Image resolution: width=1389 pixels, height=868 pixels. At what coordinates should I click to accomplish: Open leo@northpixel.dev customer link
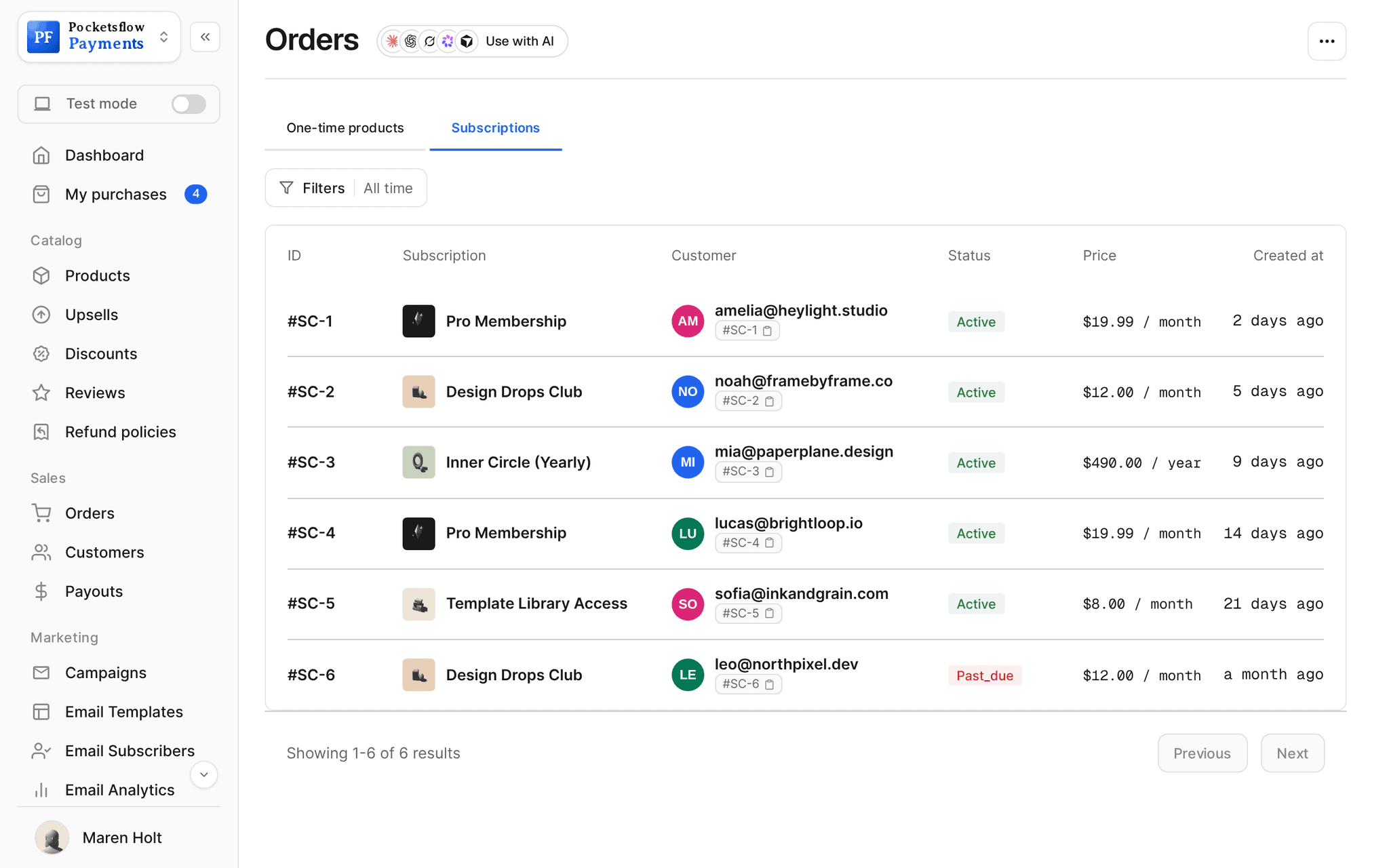click(786, 665)
